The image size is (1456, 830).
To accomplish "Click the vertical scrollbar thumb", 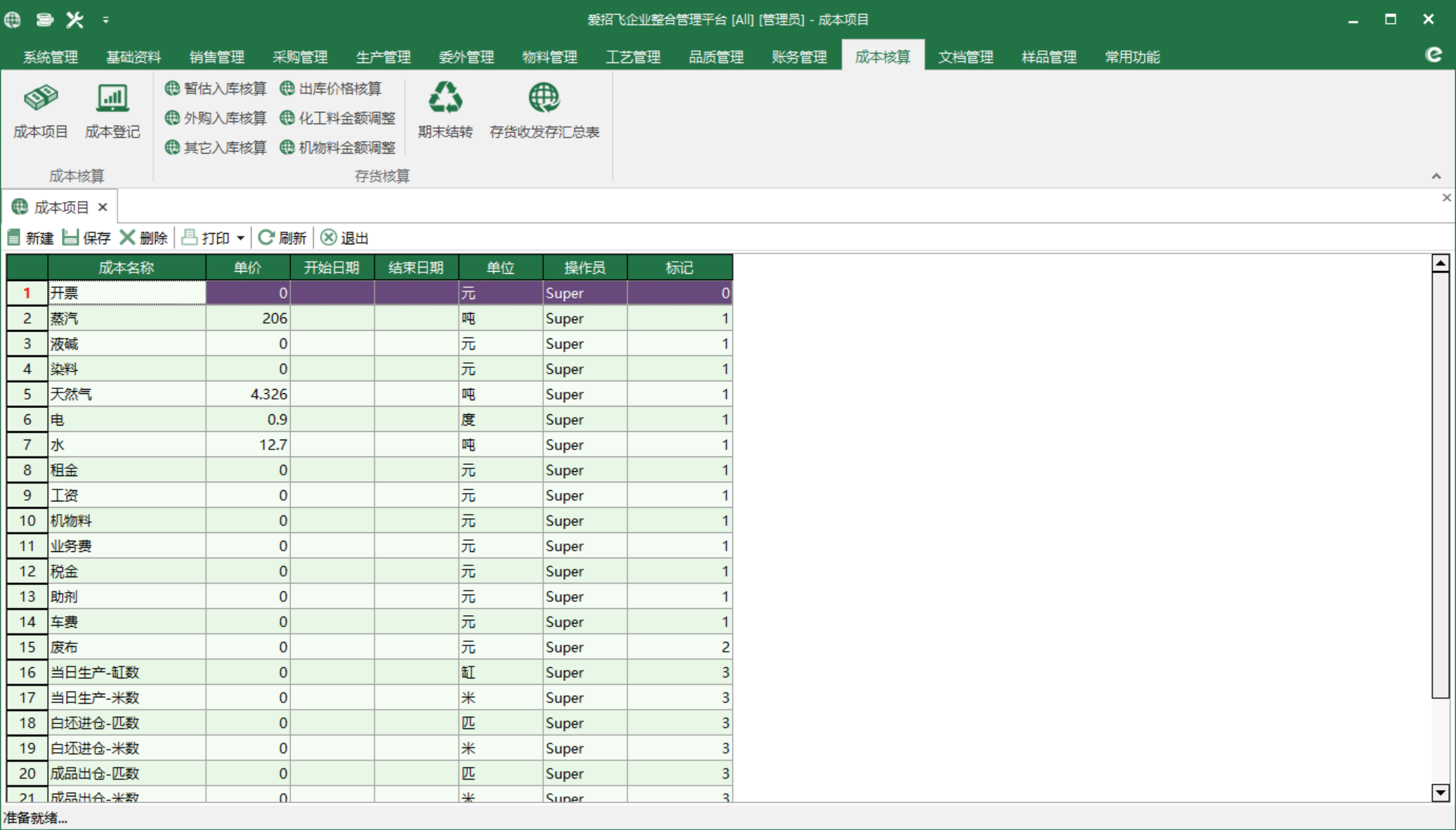I will [1441, 485].
